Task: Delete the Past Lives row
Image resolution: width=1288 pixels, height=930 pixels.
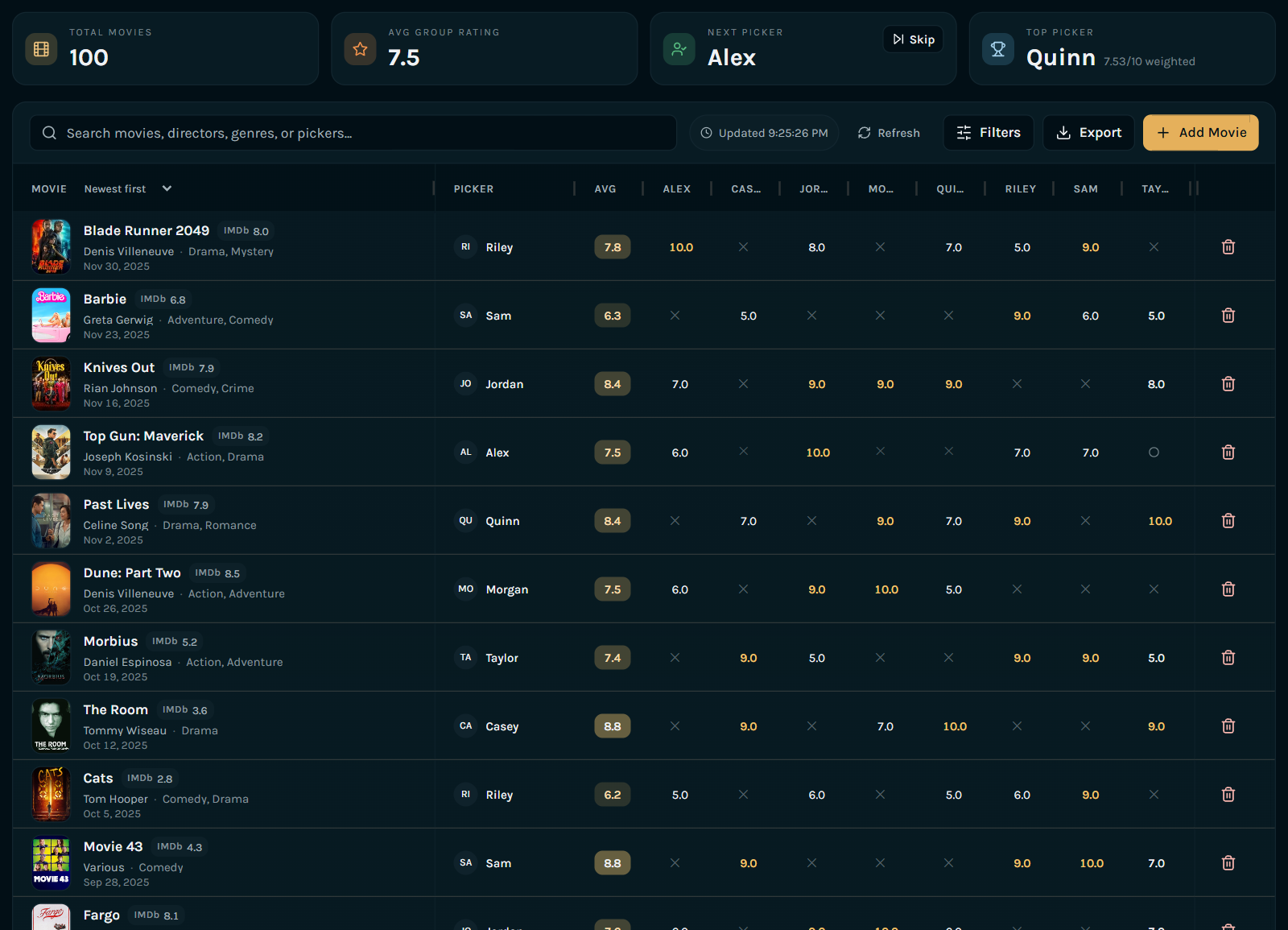Action: click(x=1228, y=521)
